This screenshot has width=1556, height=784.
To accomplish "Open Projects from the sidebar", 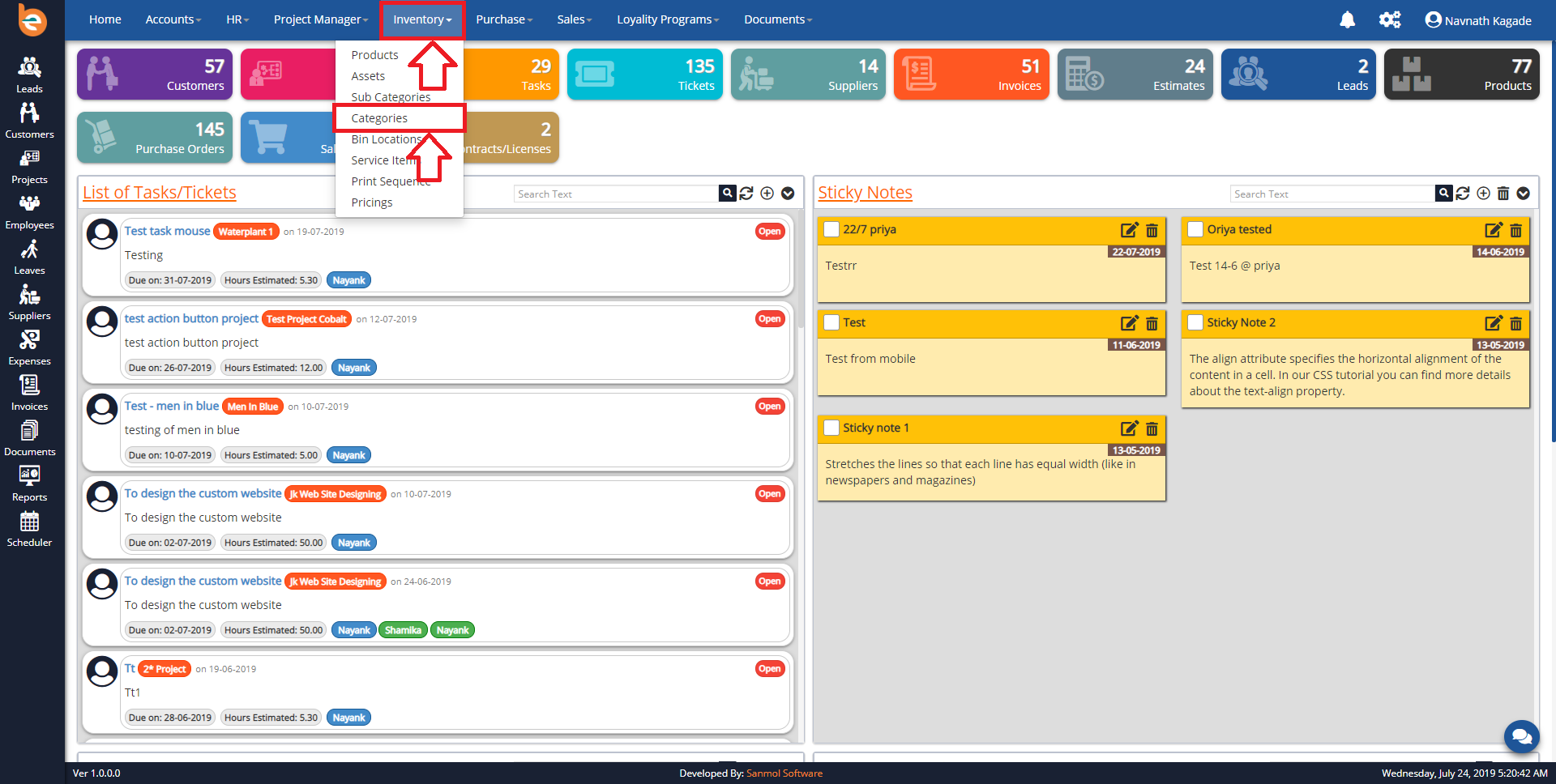I will point(30,165).
